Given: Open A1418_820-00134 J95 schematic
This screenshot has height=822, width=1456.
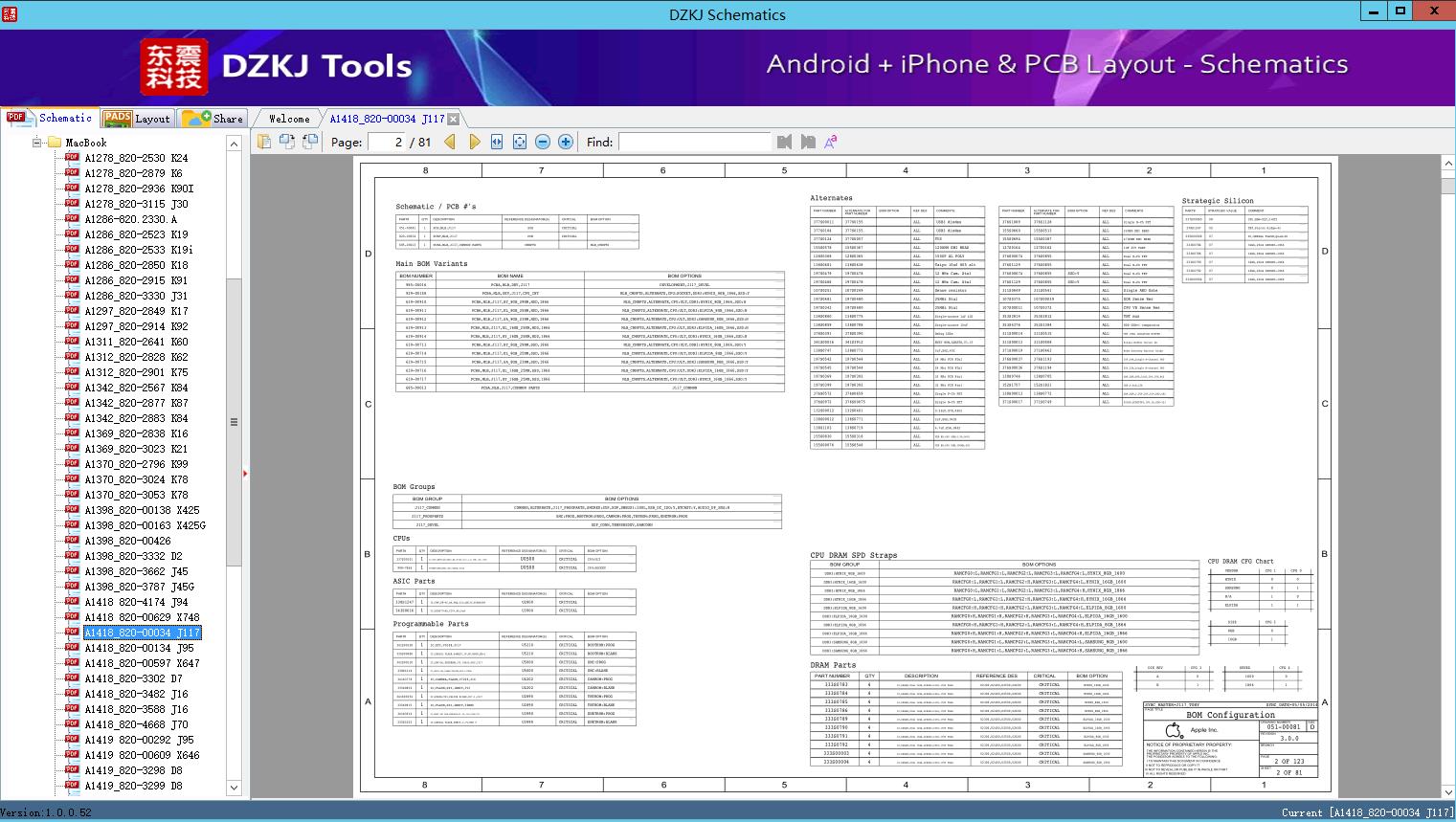Looking at the screenshot, I should [x=139, y=648].
